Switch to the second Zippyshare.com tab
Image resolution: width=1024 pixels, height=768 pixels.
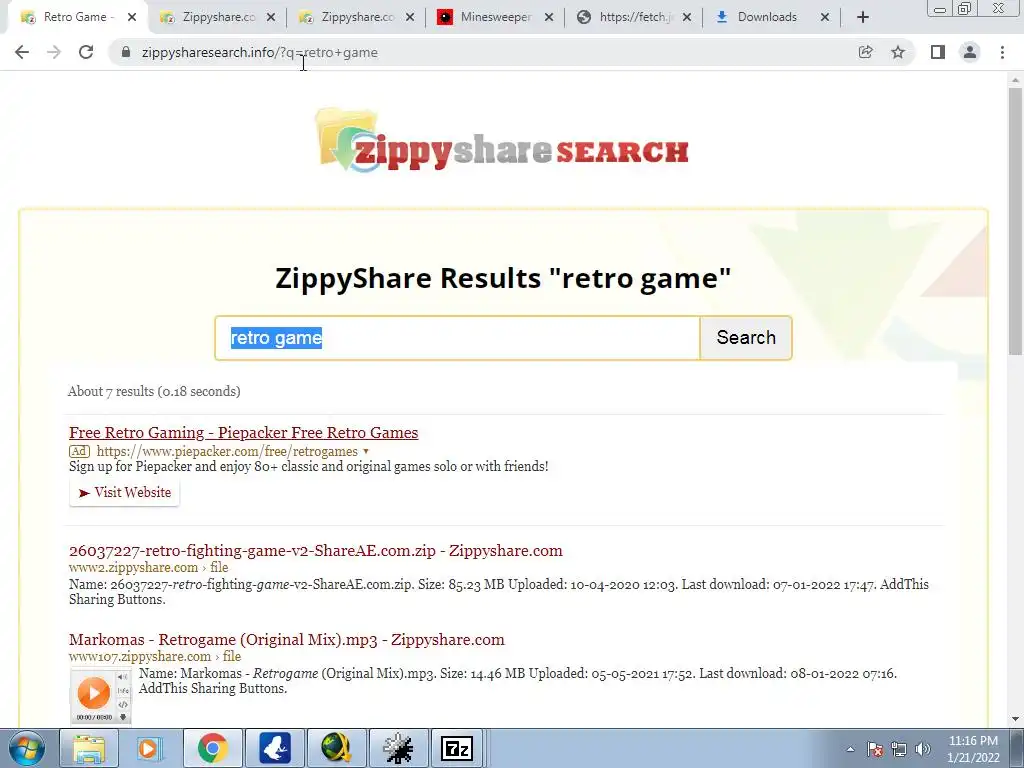(357, 18)
